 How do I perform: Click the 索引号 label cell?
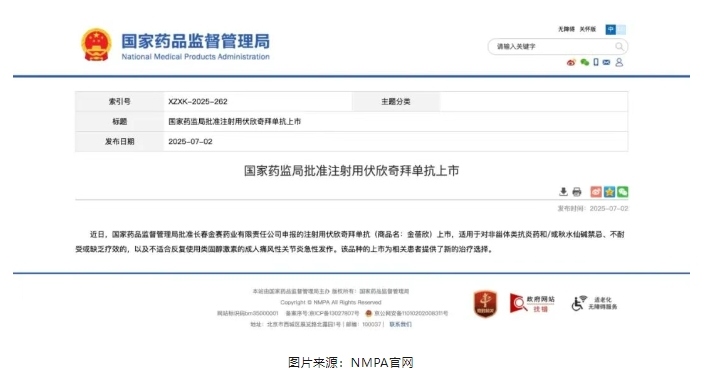[119, 102]
